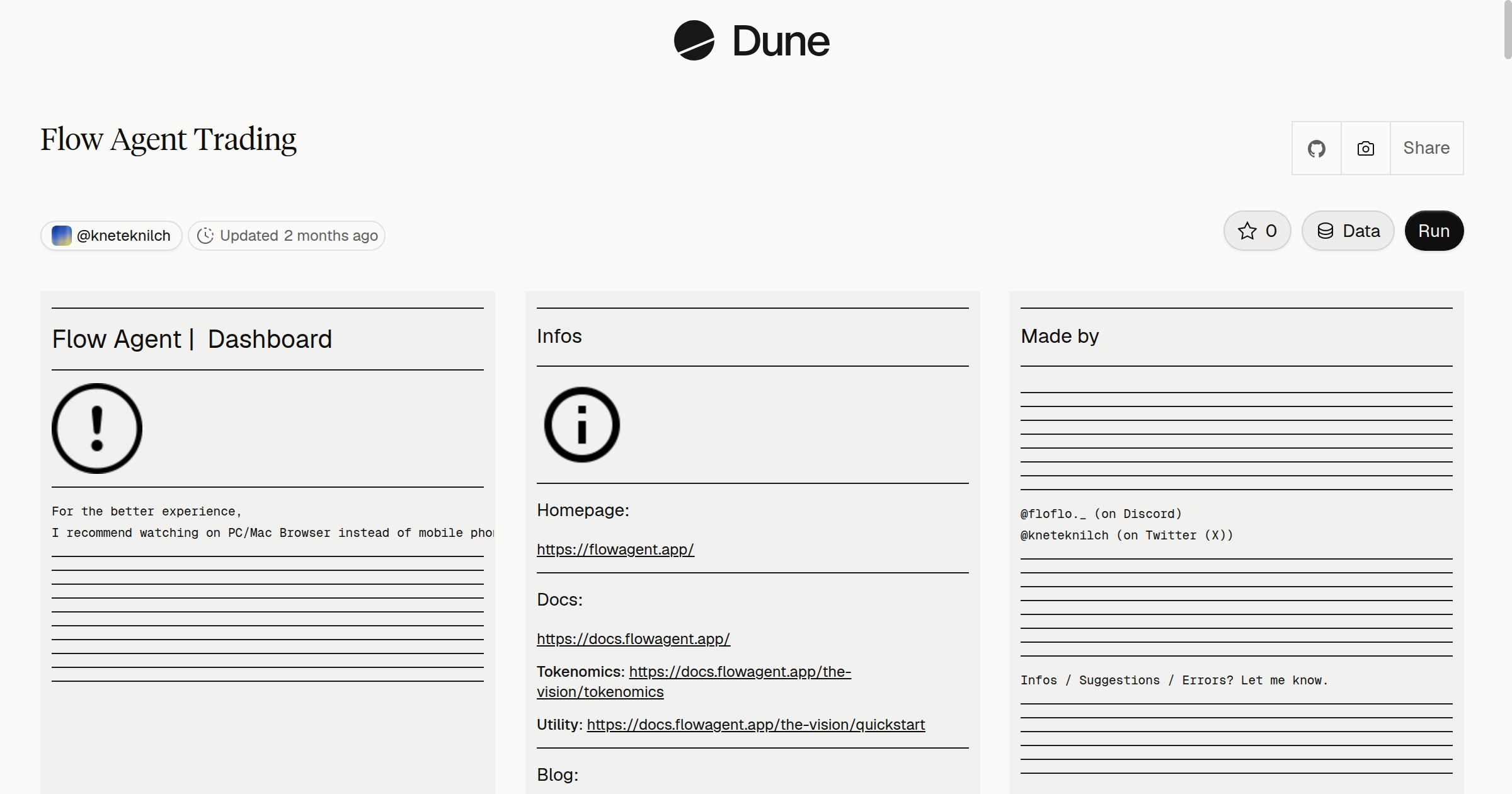Click the 'Blog:' label
This screenshot has height=794, width=1512.
[x=558, y=774]
